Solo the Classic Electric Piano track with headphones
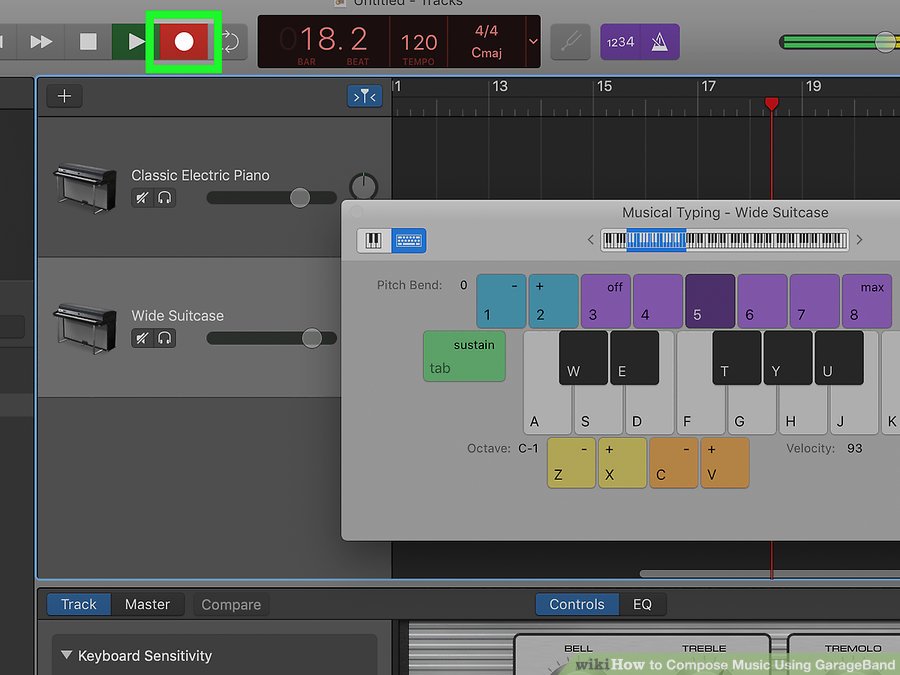900x675 pixels. click(x=165, y=198)
